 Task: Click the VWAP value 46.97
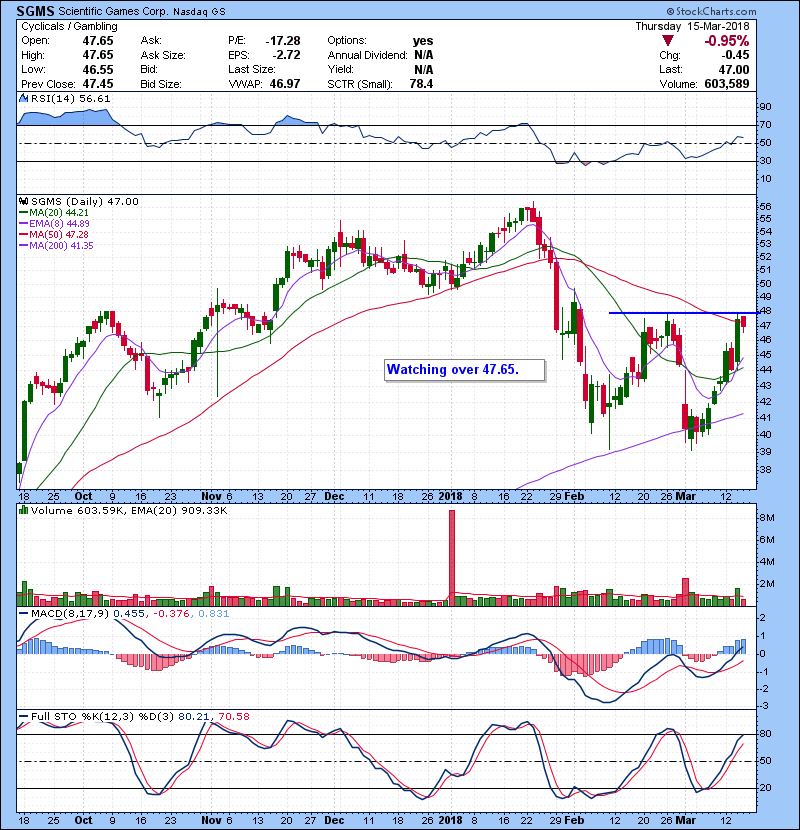click(x=285, y=84)
